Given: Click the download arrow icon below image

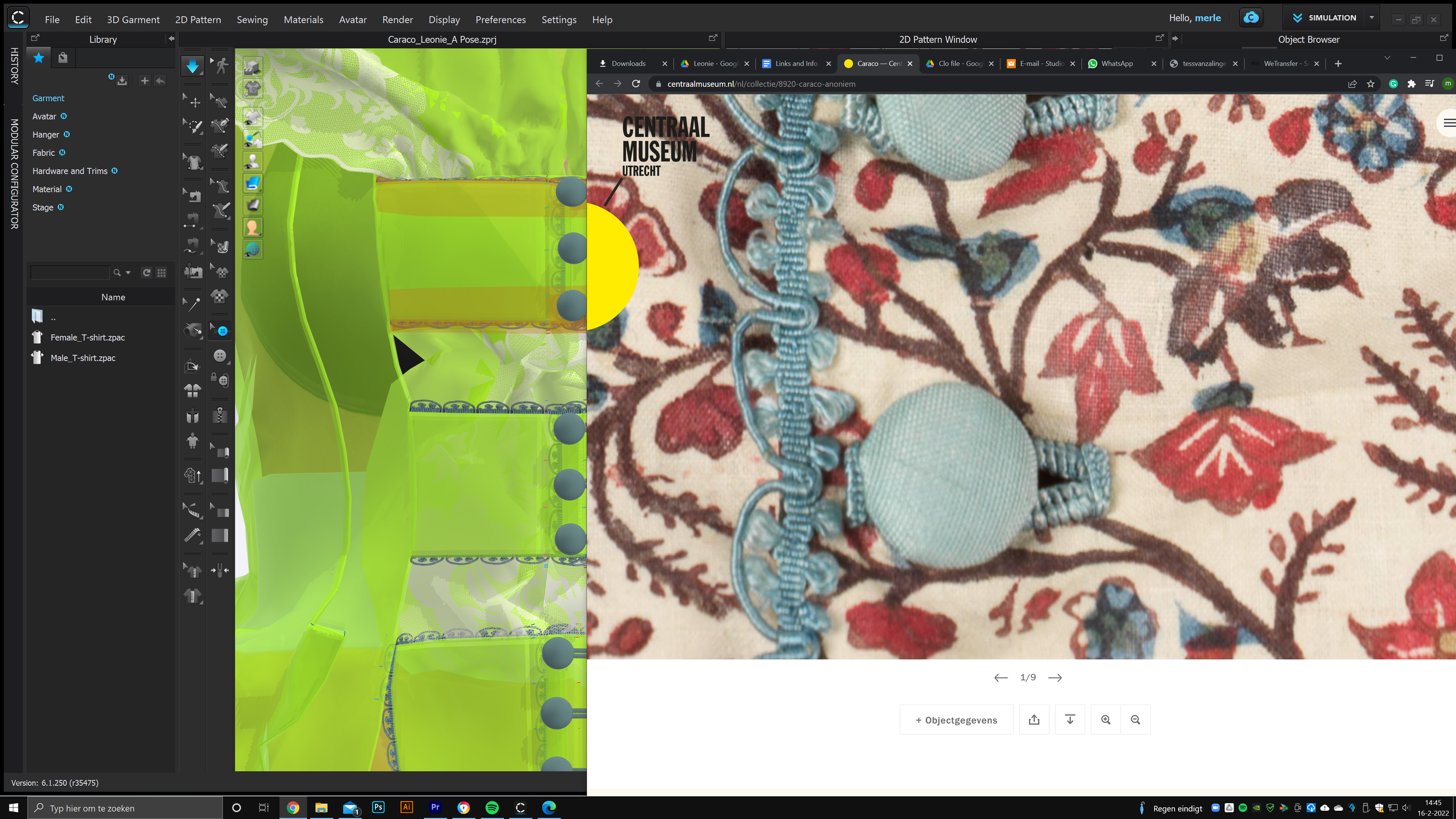Looking at the screenshot, I should coord(1070,720).
